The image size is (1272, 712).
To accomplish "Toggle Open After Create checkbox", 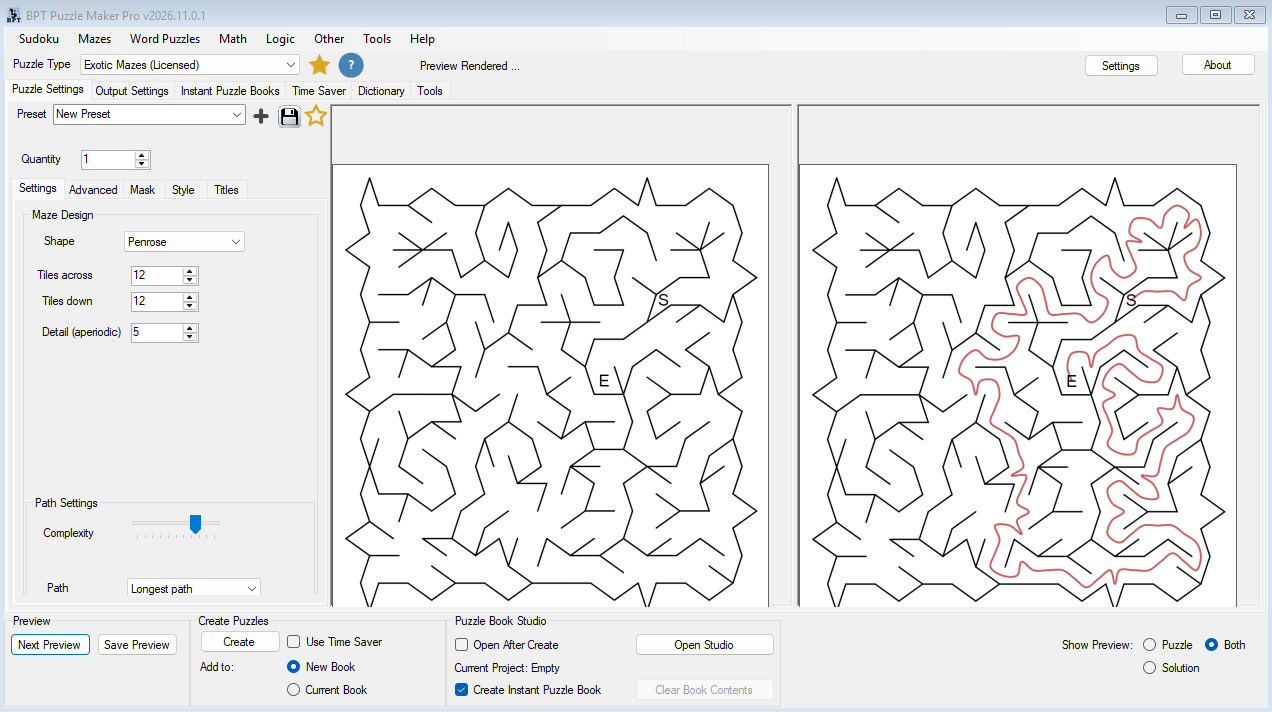I will (x=461, y=645).
